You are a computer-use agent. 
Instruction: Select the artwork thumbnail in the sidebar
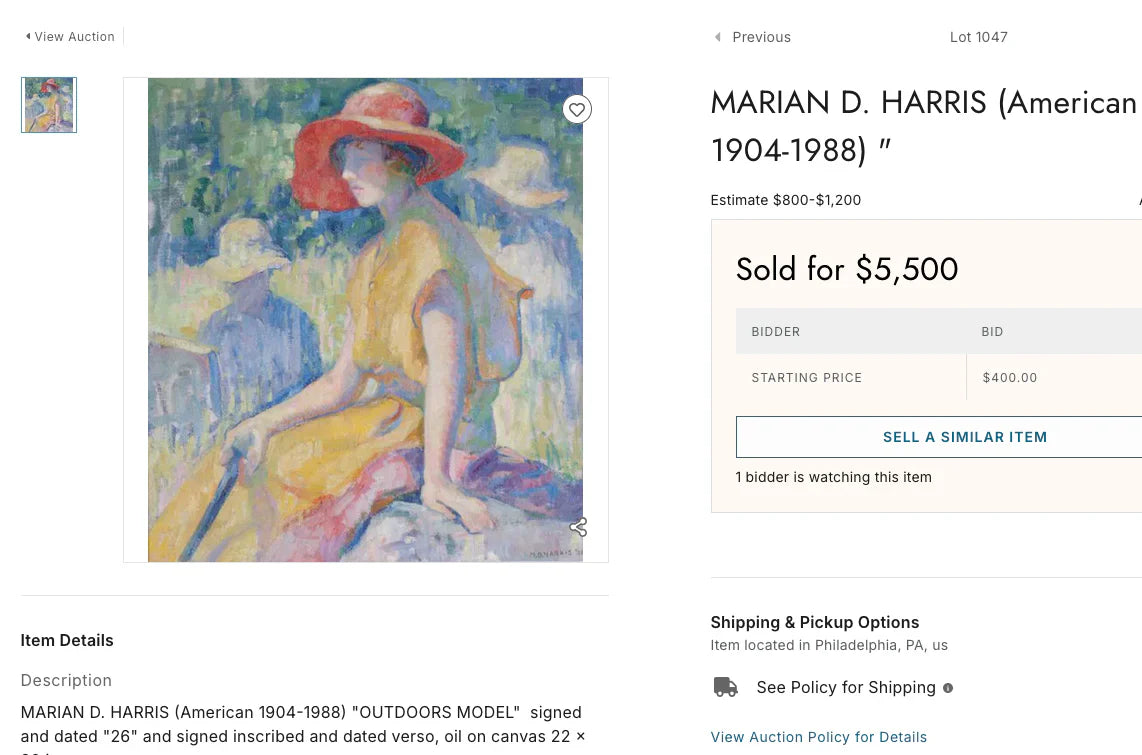click(x=48, y=104)
